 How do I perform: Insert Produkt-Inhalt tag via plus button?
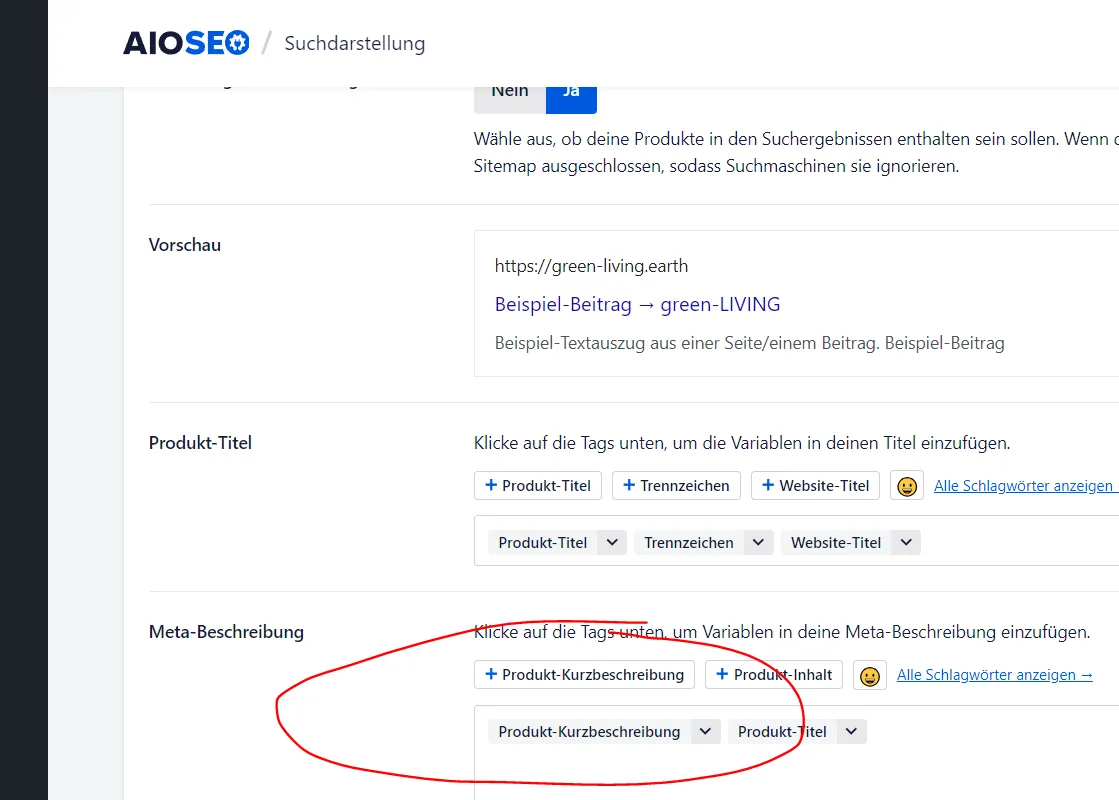pyautogui.click(x=774, y=674)
